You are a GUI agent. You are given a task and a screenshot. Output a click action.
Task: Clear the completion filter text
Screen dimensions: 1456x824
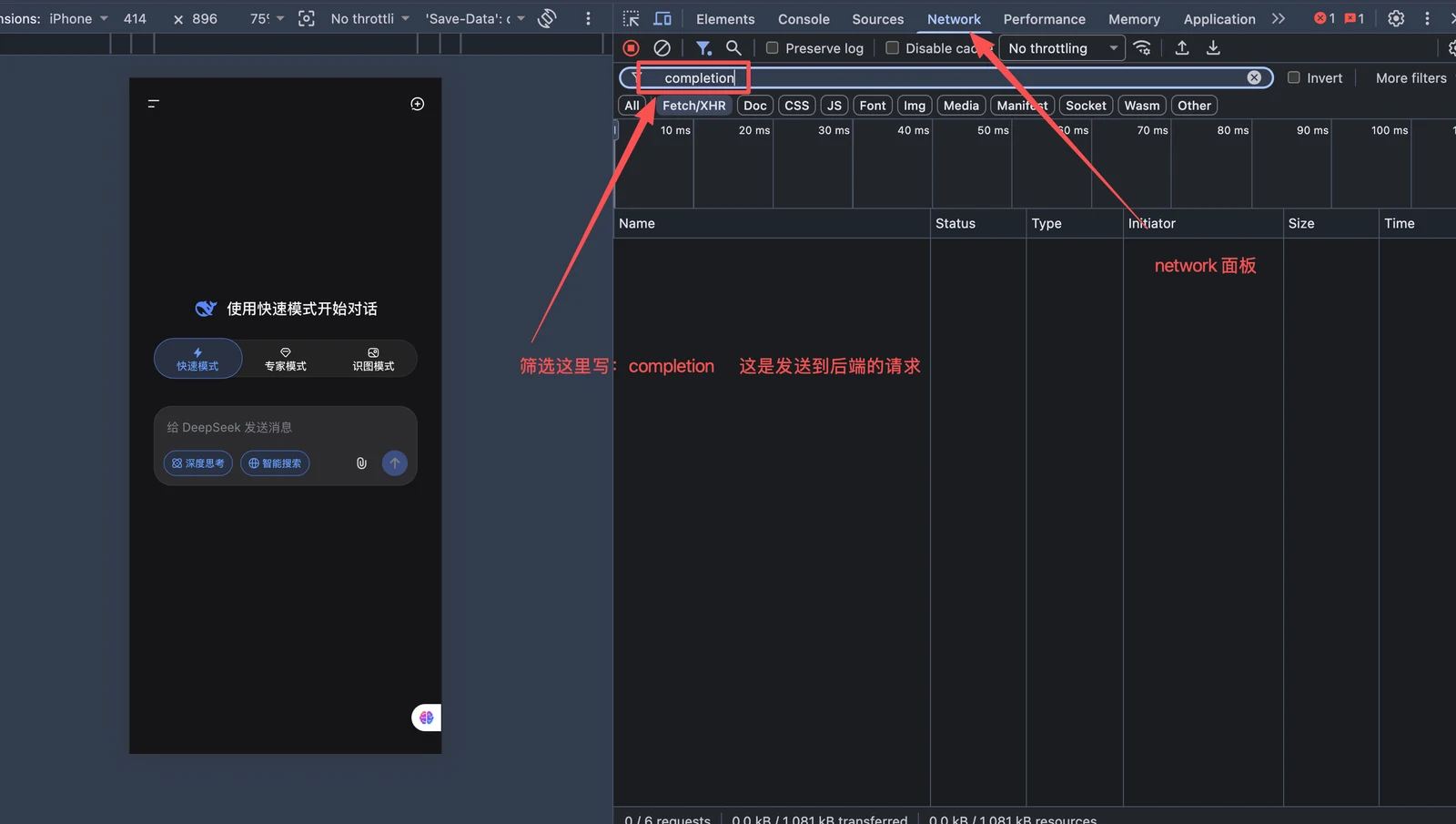pos(1254,77)
